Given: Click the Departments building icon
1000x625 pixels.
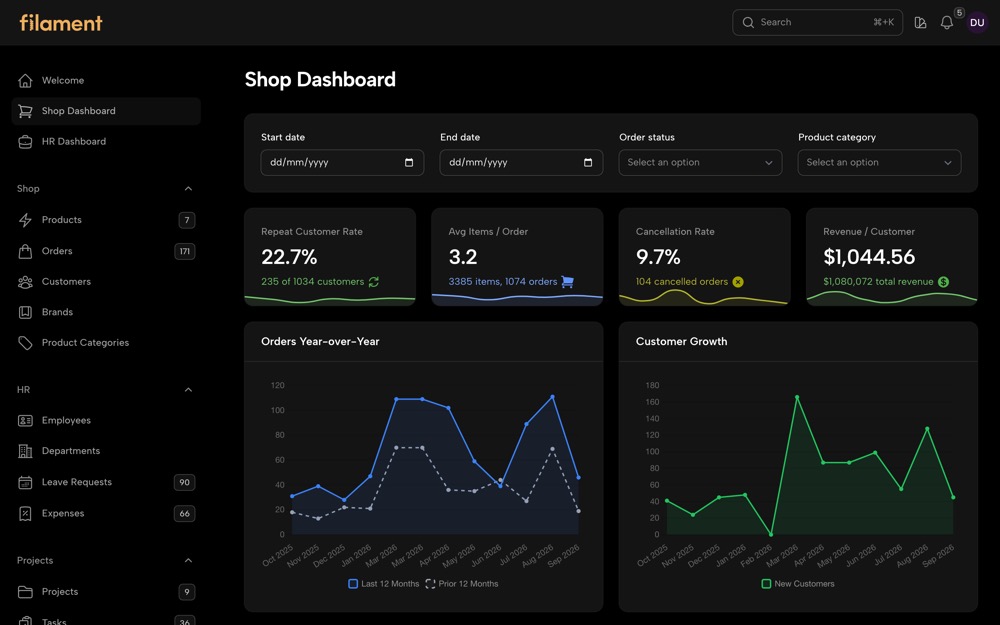Looking at the screenshot, I should (25, 451).
